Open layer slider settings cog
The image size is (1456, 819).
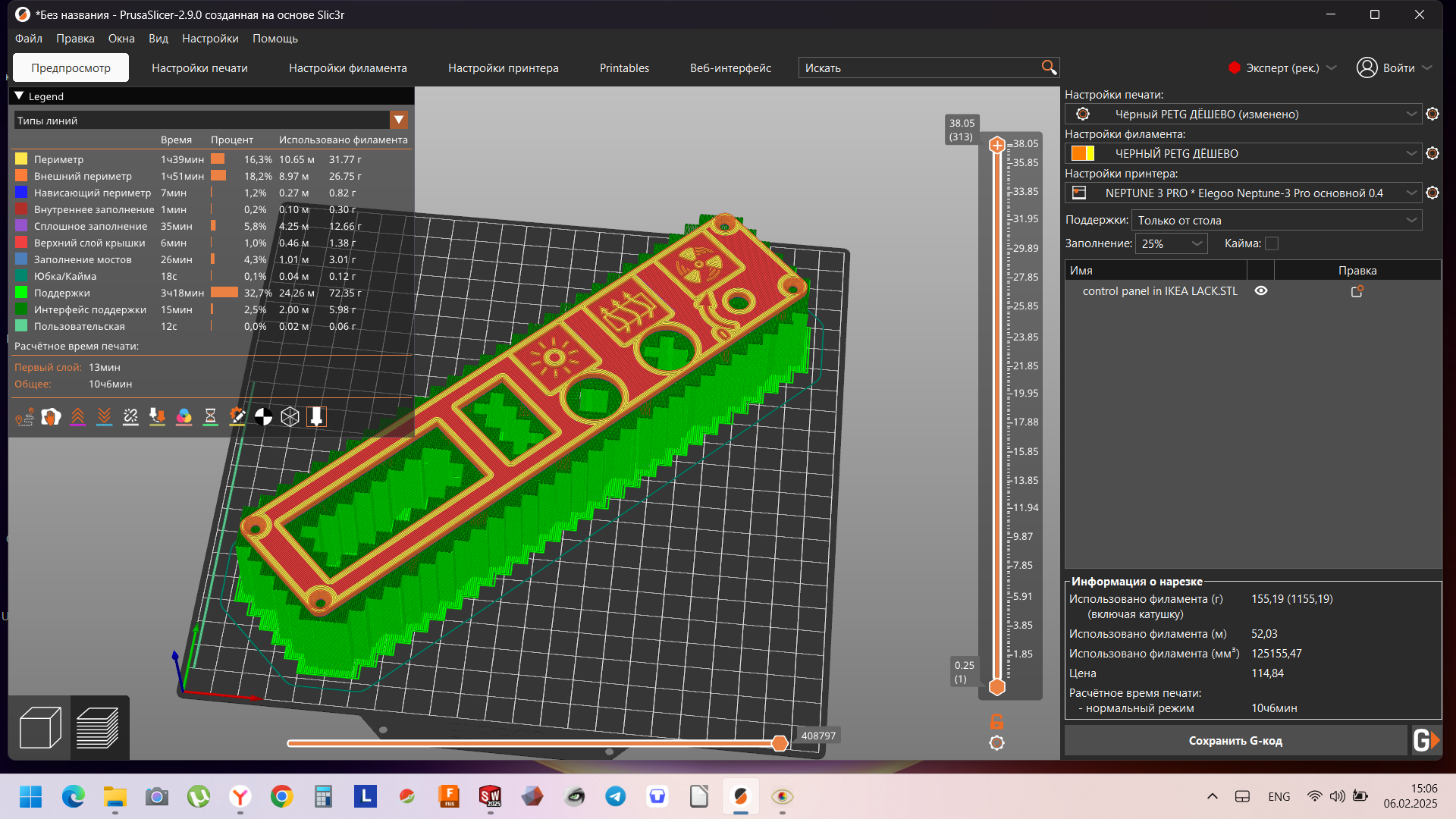pos(996,743)
